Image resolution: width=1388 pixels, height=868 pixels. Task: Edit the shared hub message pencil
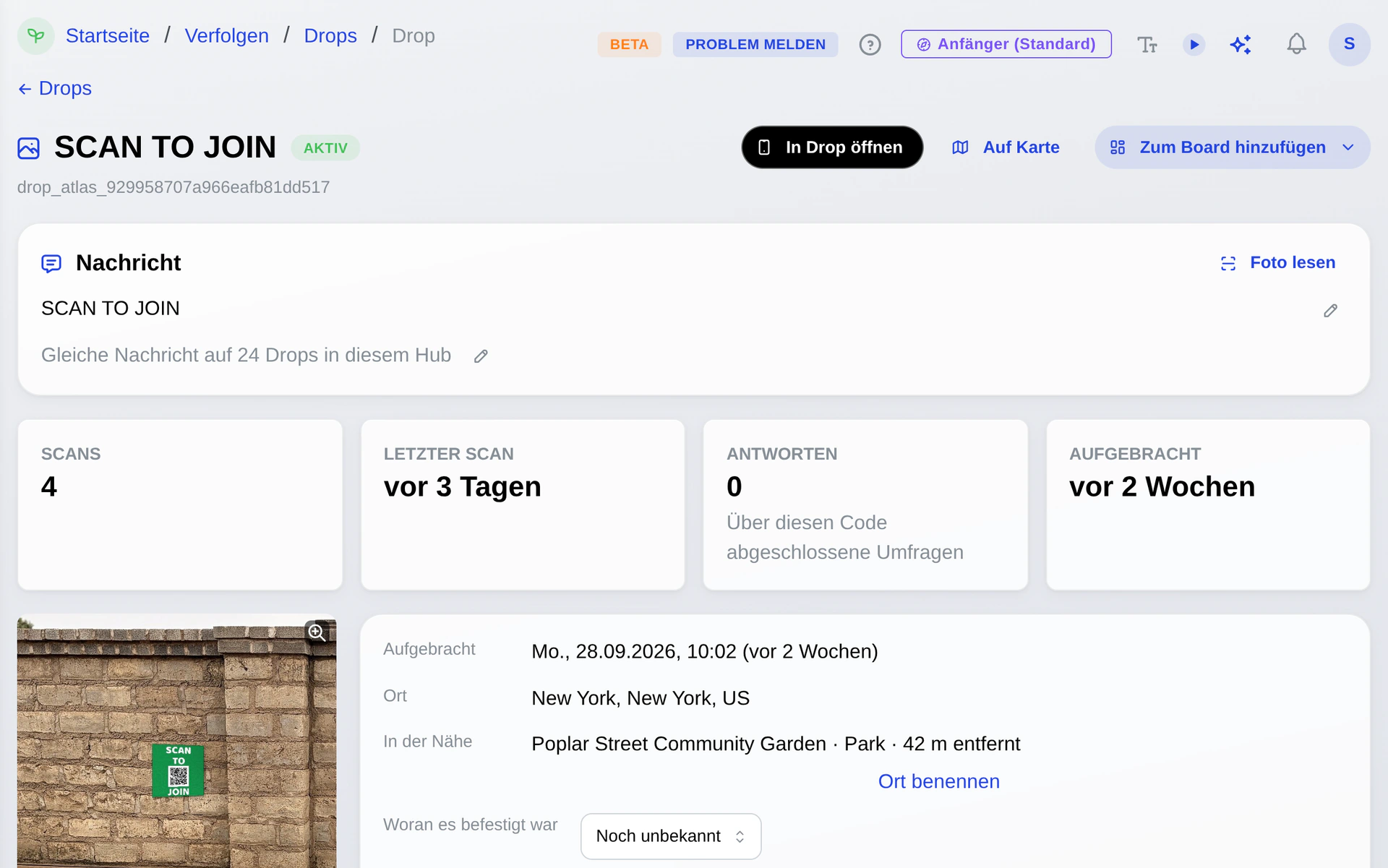[x=481, y=356]
